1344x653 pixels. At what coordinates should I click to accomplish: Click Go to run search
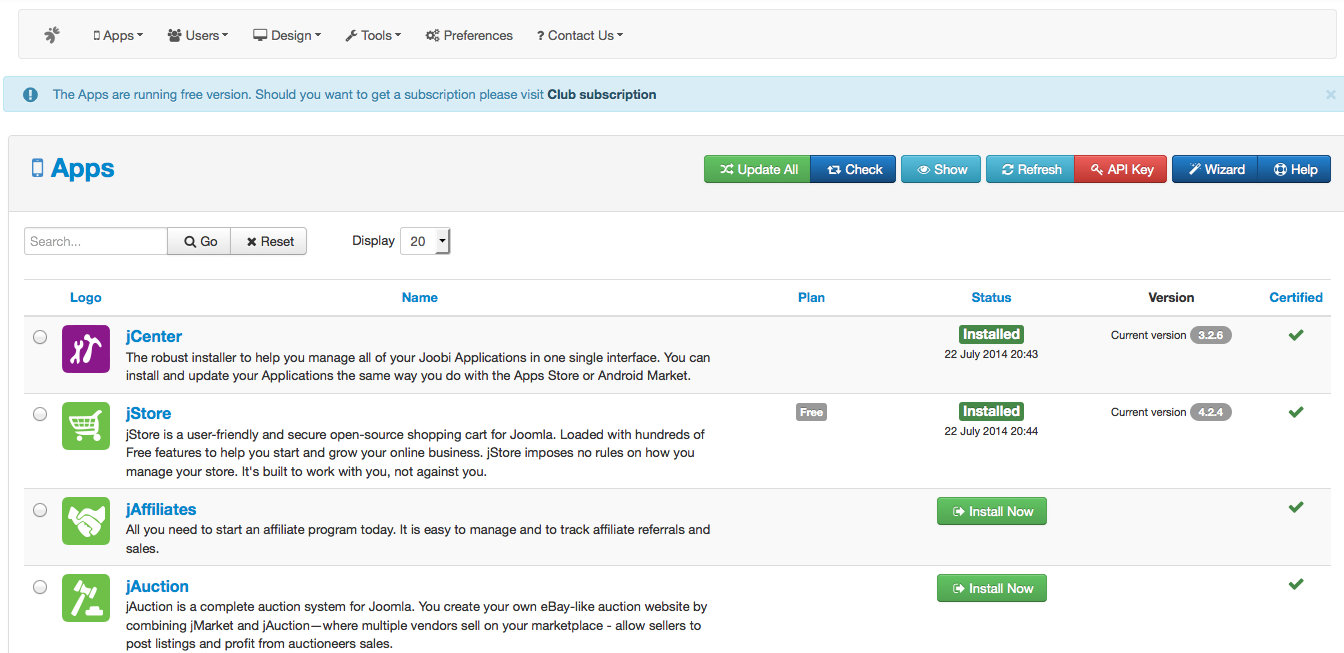click(199, 241)
